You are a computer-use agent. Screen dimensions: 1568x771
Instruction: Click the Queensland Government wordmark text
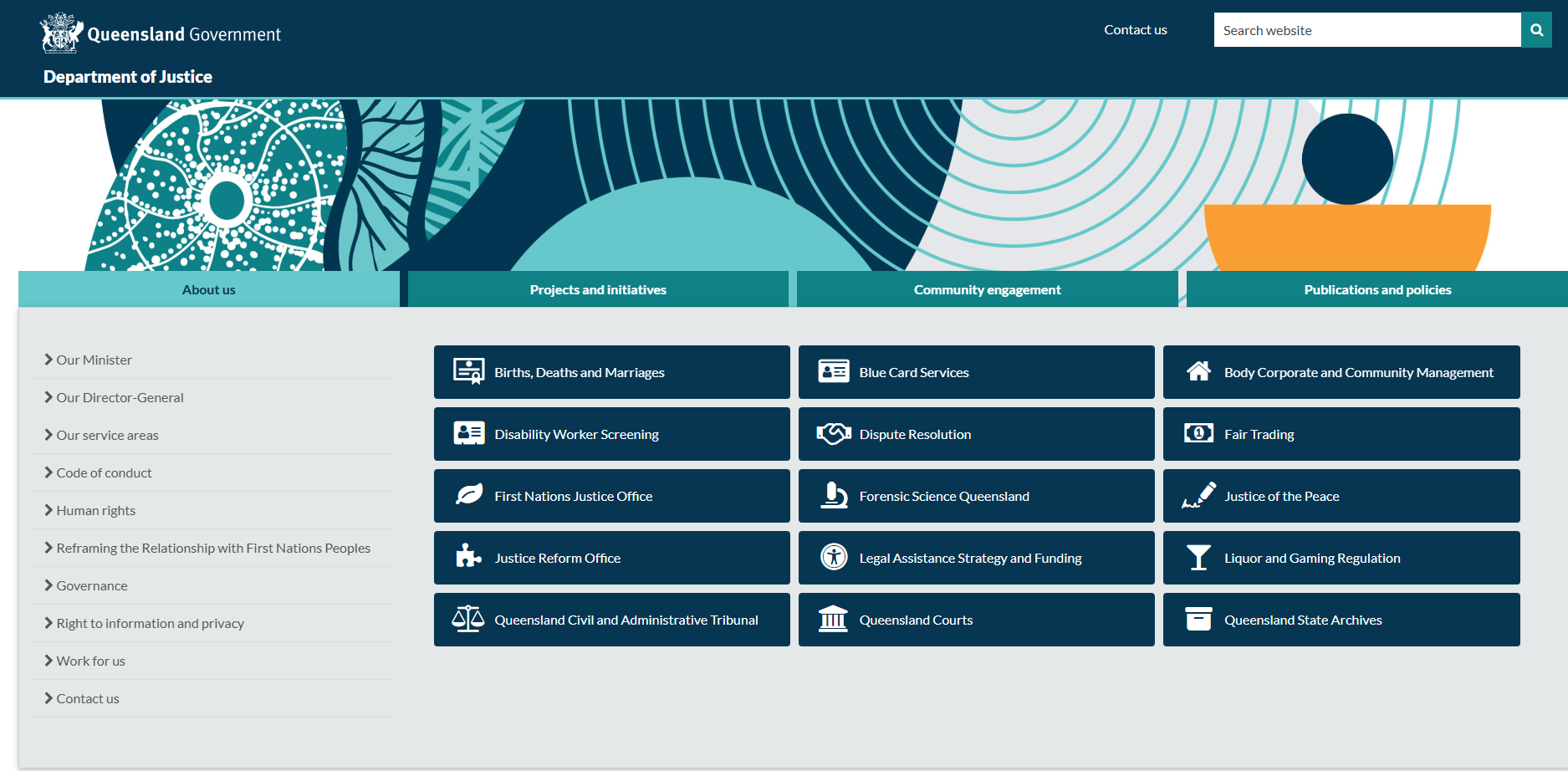pyautogui.click(x=184, y=34)
